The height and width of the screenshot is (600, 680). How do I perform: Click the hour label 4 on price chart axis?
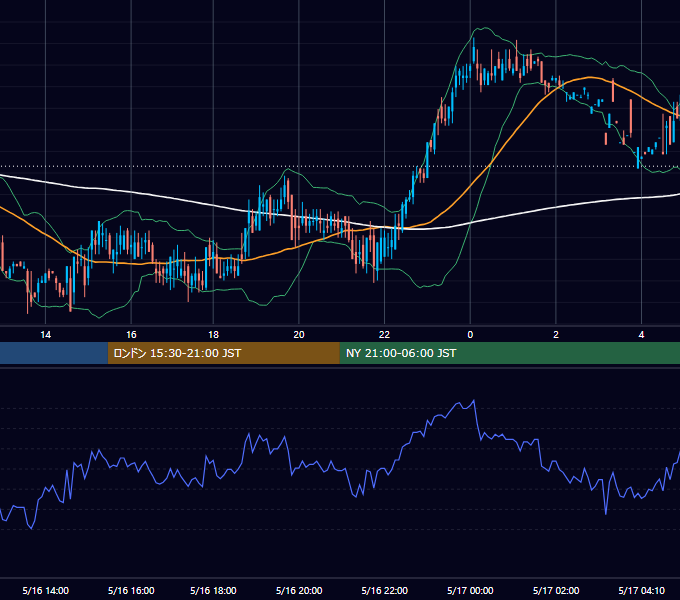click(x=641, y=335)
